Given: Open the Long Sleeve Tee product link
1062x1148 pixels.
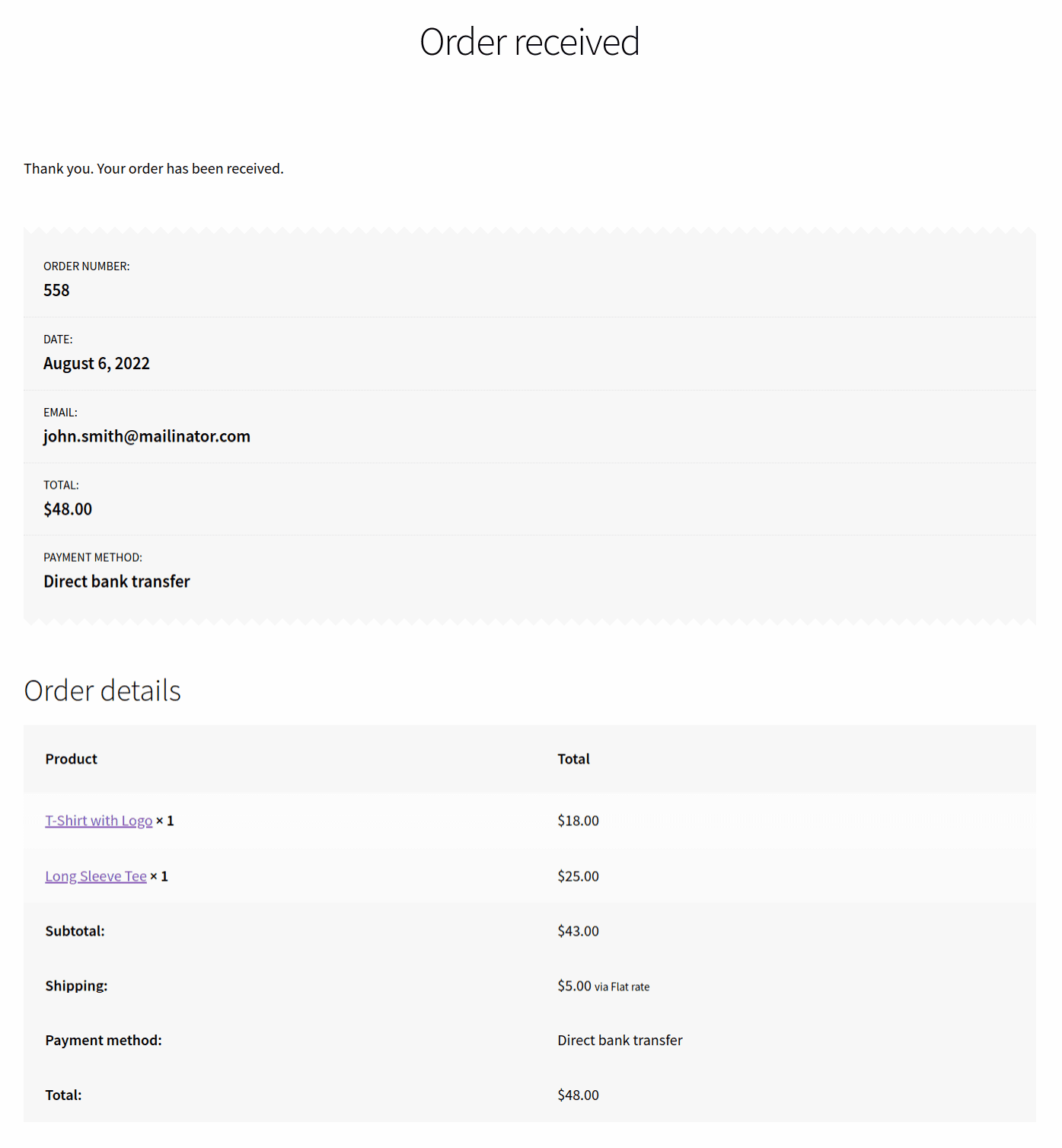Looking at the screenshot, I should (x=96, y=876).
